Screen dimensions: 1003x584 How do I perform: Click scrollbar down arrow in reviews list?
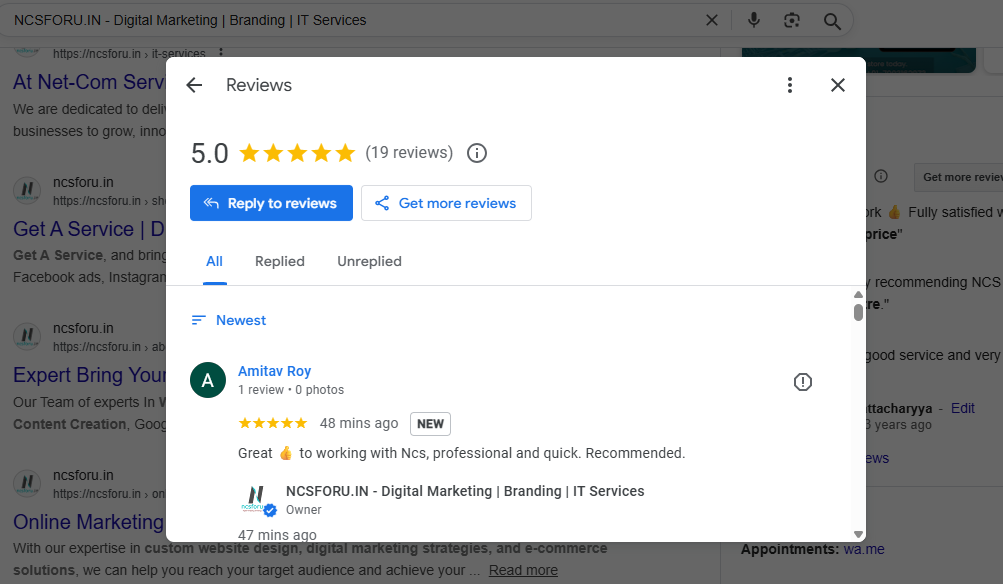[858, 534]
